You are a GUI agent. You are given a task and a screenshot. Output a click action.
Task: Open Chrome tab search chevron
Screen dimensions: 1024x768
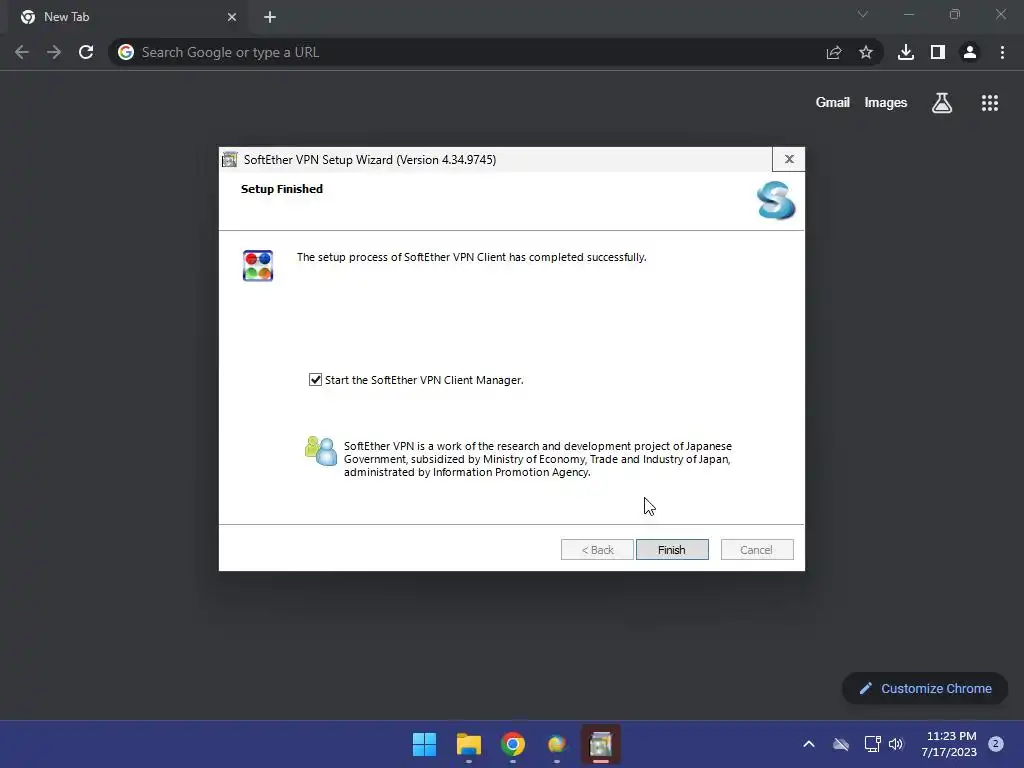(863, 14)
